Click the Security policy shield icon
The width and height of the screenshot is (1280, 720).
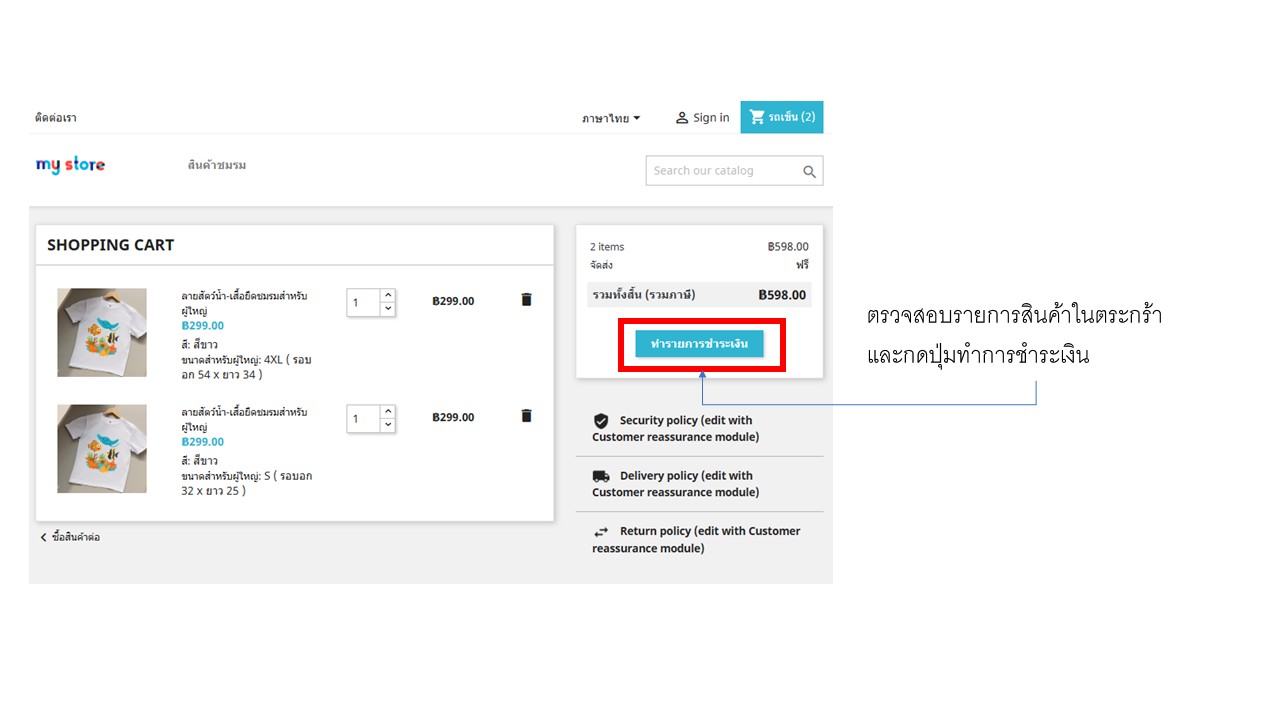(601, 421)
